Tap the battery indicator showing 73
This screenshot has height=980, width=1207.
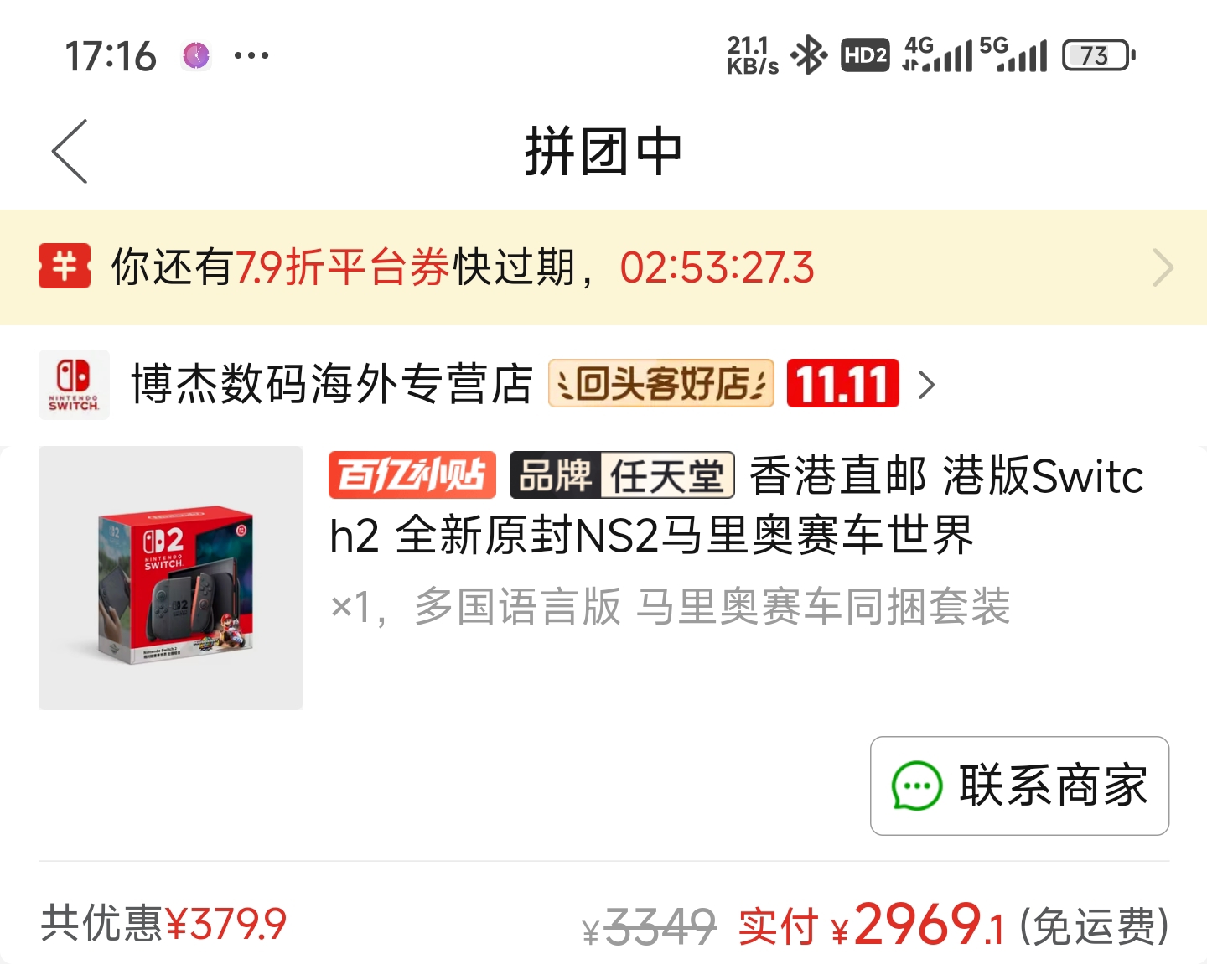[1099, 55]
